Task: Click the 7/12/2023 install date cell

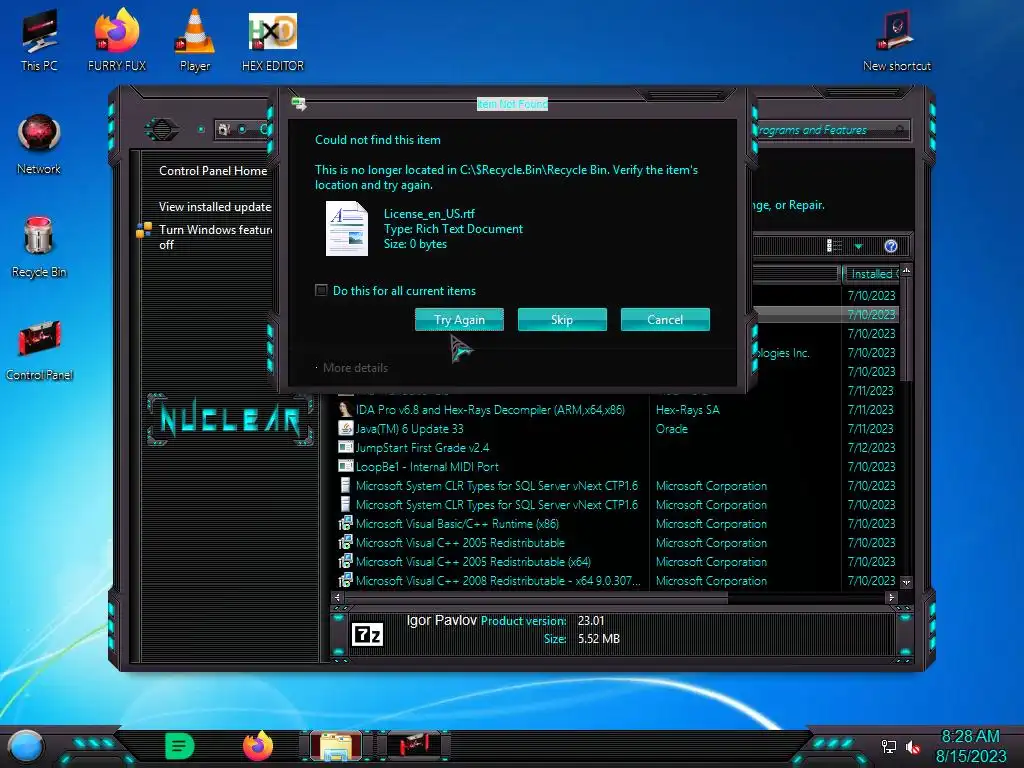Action: [x=871, y=447]
